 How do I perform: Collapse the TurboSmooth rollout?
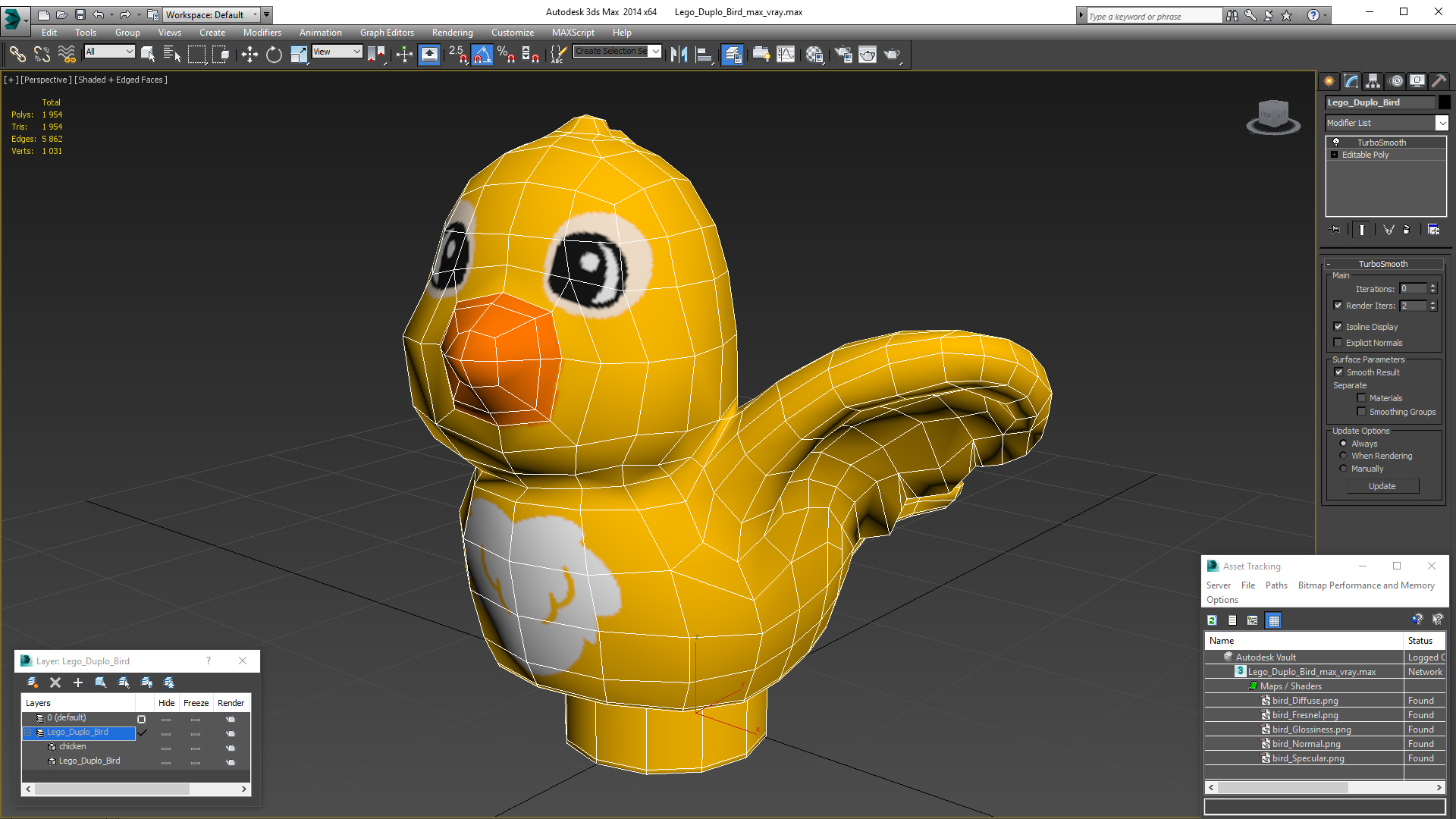point(1329,264)
